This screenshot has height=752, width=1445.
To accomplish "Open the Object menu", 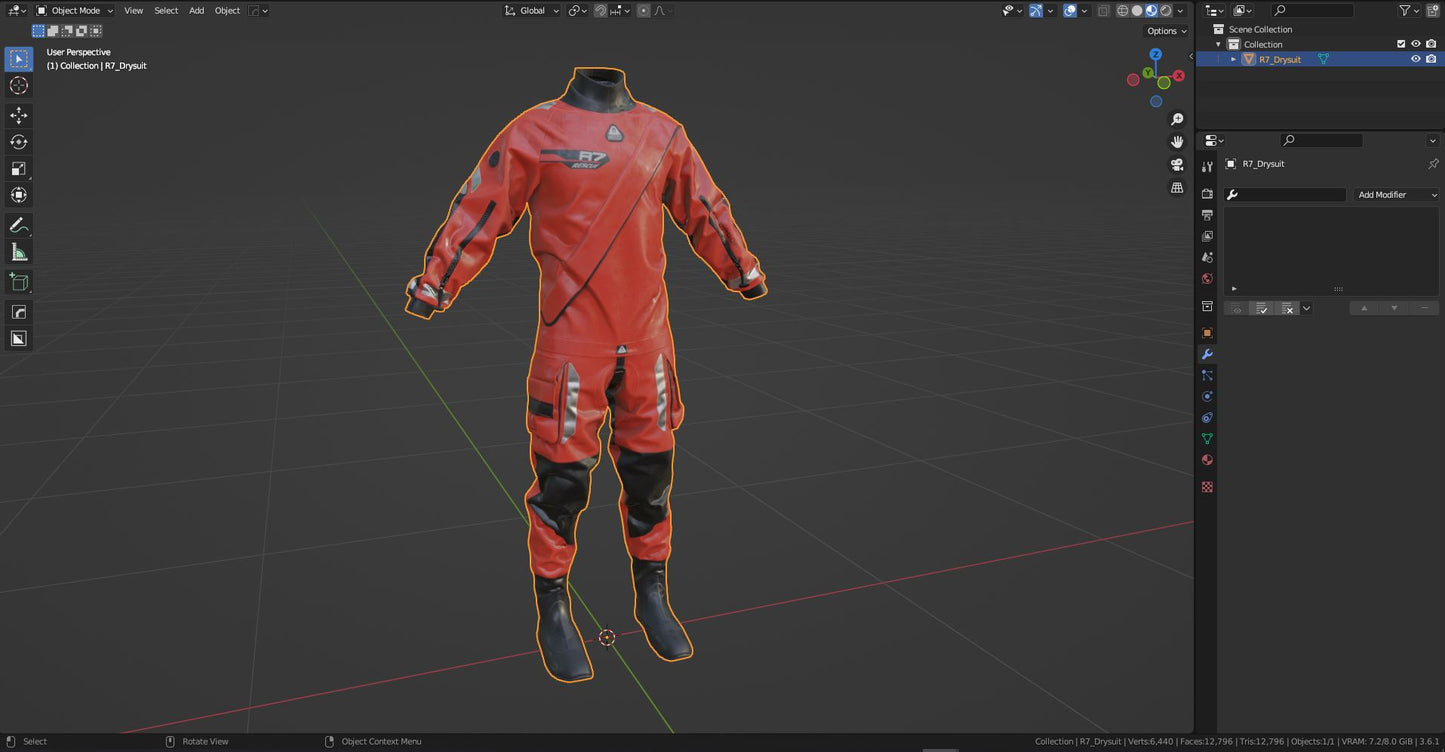I will 227,10.
